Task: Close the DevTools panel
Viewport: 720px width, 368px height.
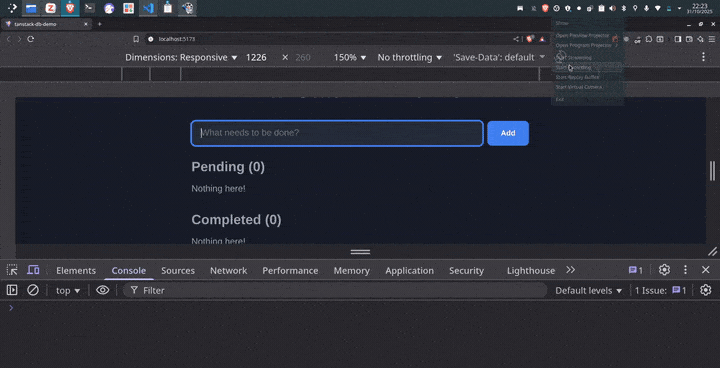Action: pos(706,270)
